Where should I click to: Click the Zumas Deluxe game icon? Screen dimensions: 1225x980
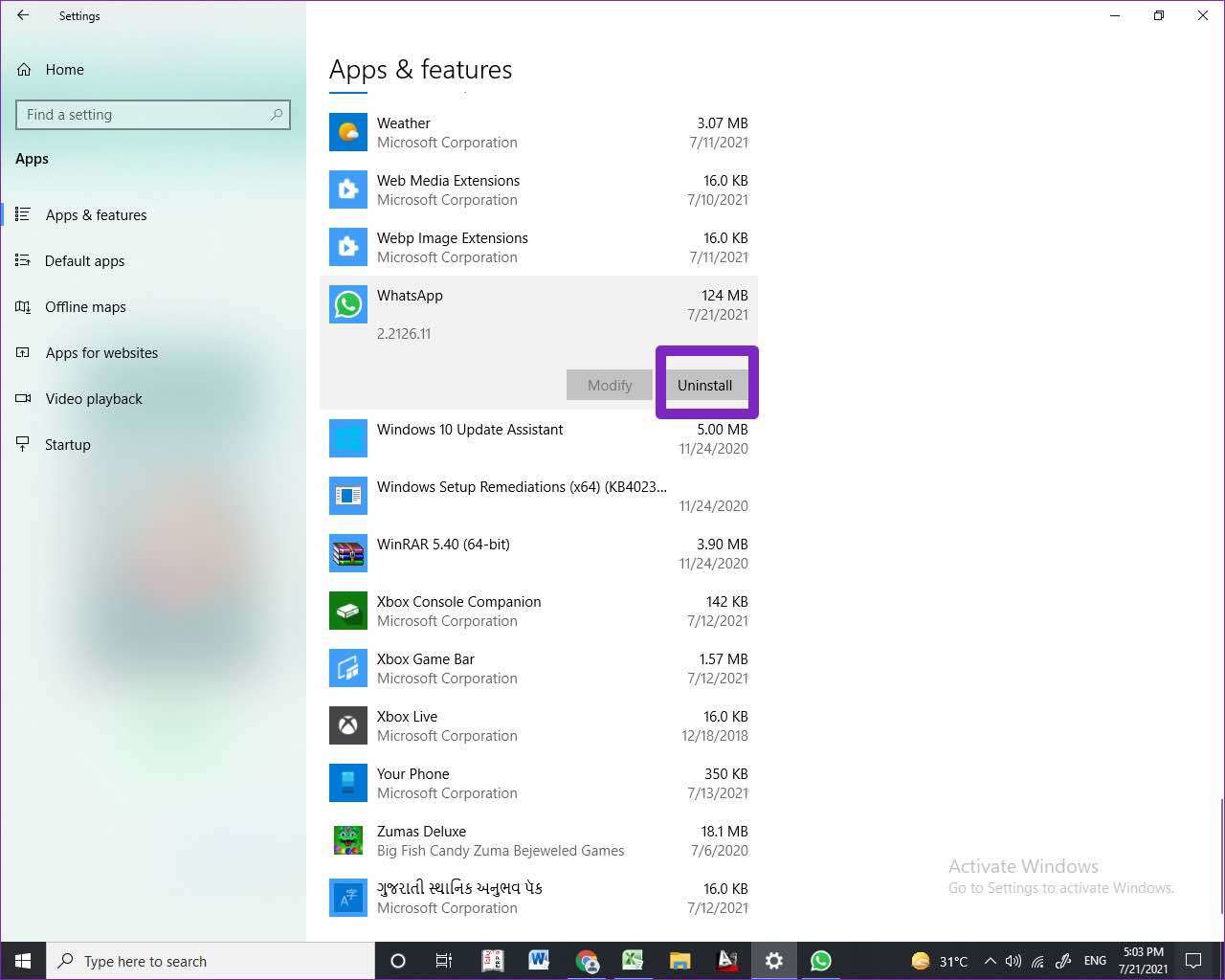(348, 840)
